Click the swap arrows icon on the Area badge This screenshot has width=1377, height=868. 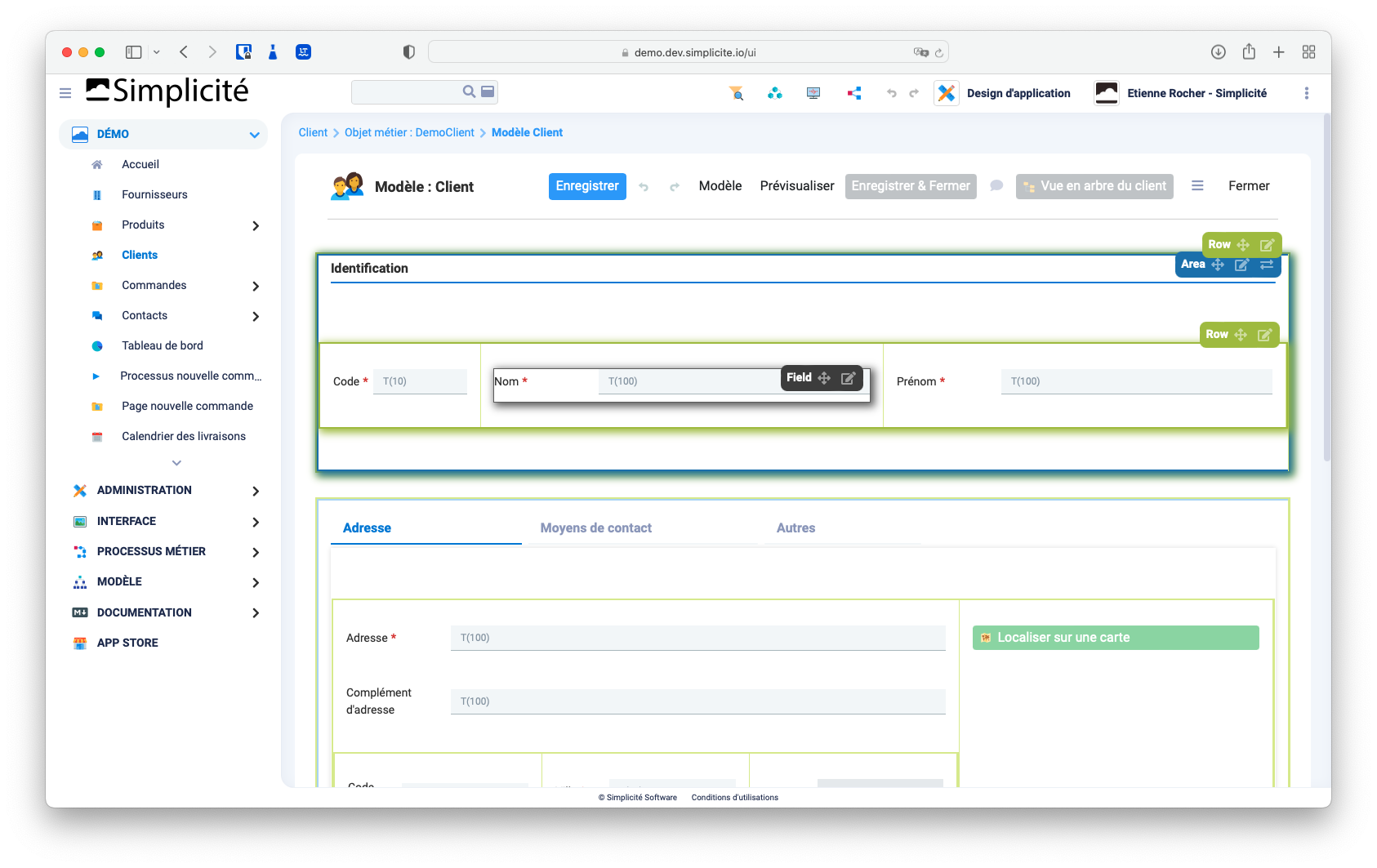(x=1267, y=265)
